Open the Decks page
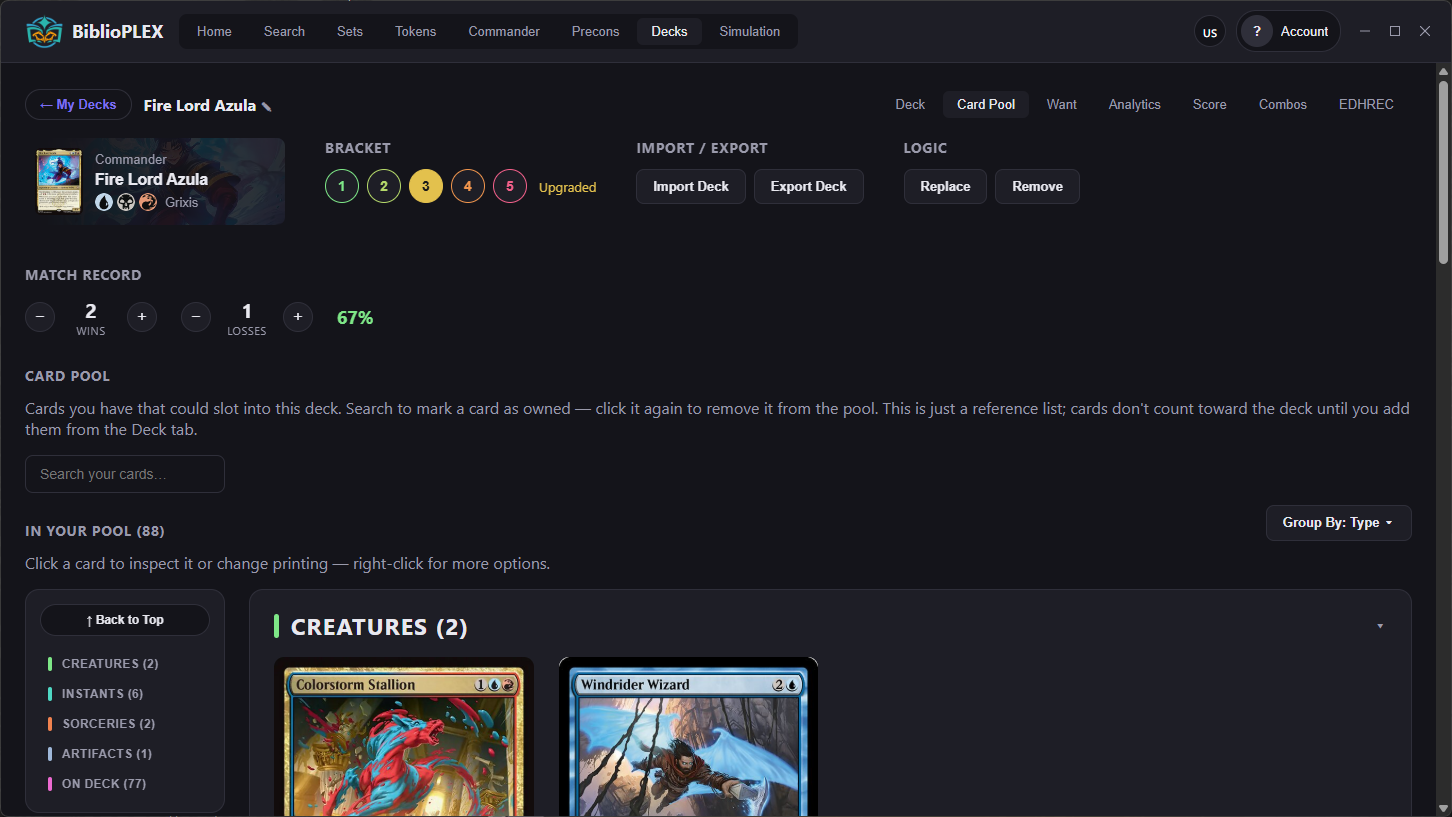This screenshot has width=1452, height=817. tap(669, 32)
